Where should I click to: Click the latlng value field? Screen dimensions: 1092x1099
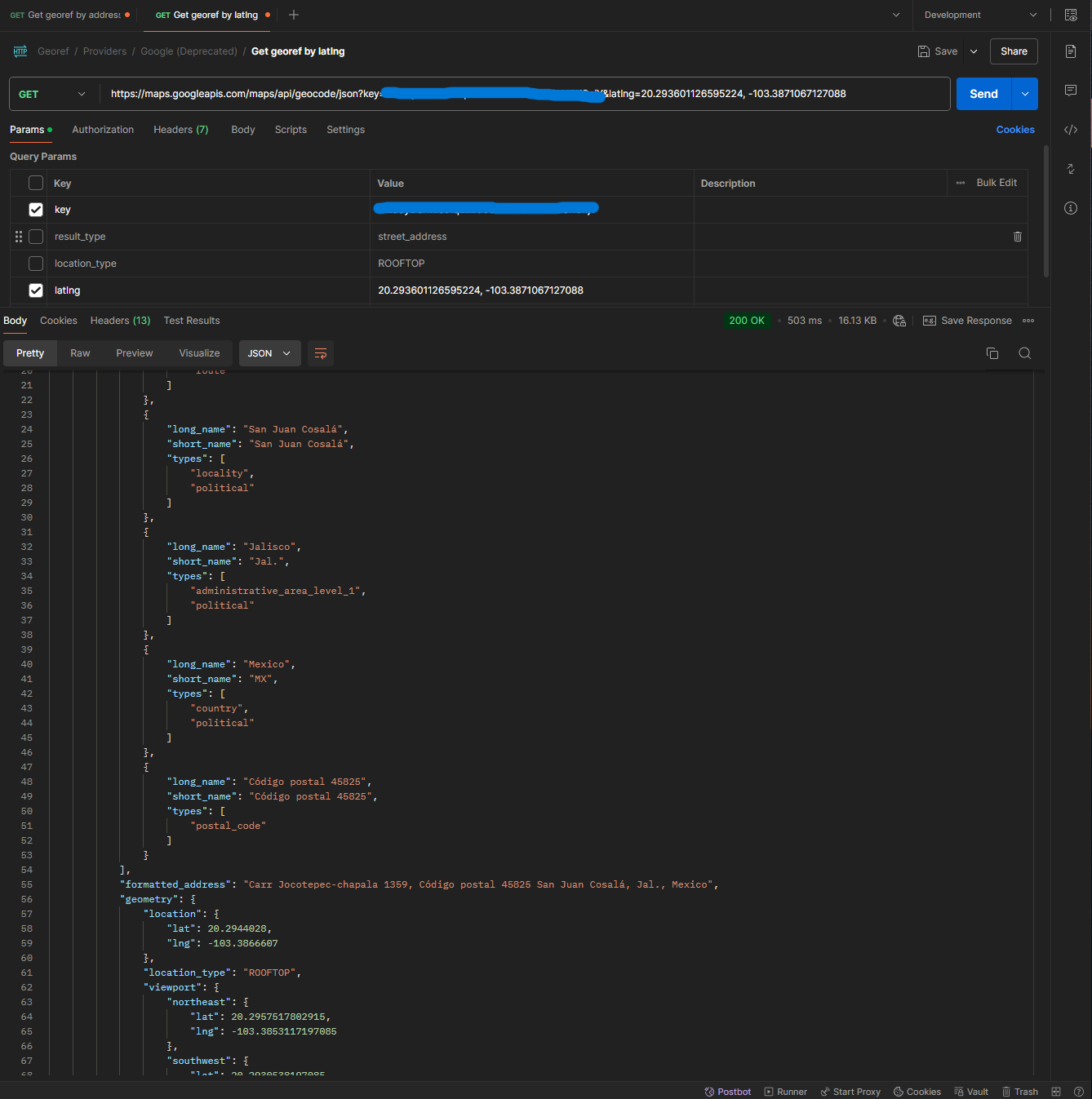[530, 290]
